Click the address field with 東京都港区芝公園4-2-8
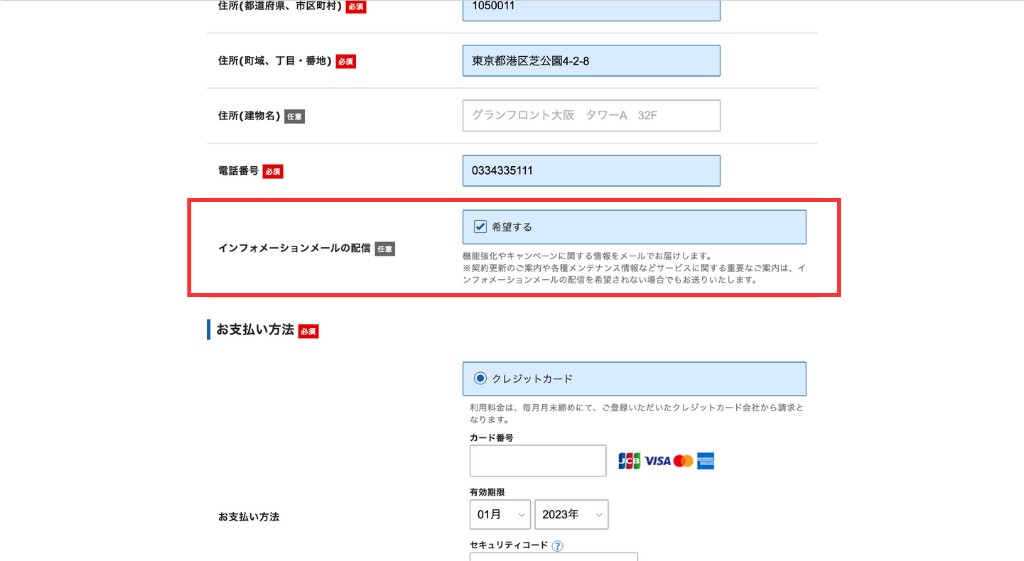 coord(591,61)
